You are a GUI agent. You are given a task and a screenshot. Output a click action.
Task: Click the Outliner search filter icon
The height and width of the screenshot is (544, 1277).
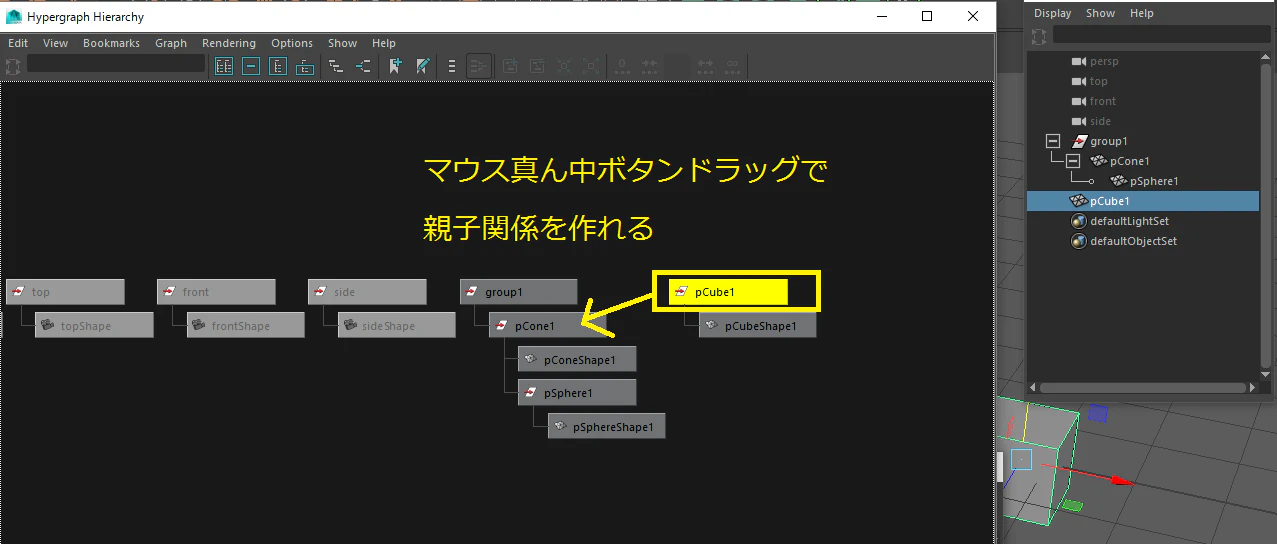point(1039,35)
